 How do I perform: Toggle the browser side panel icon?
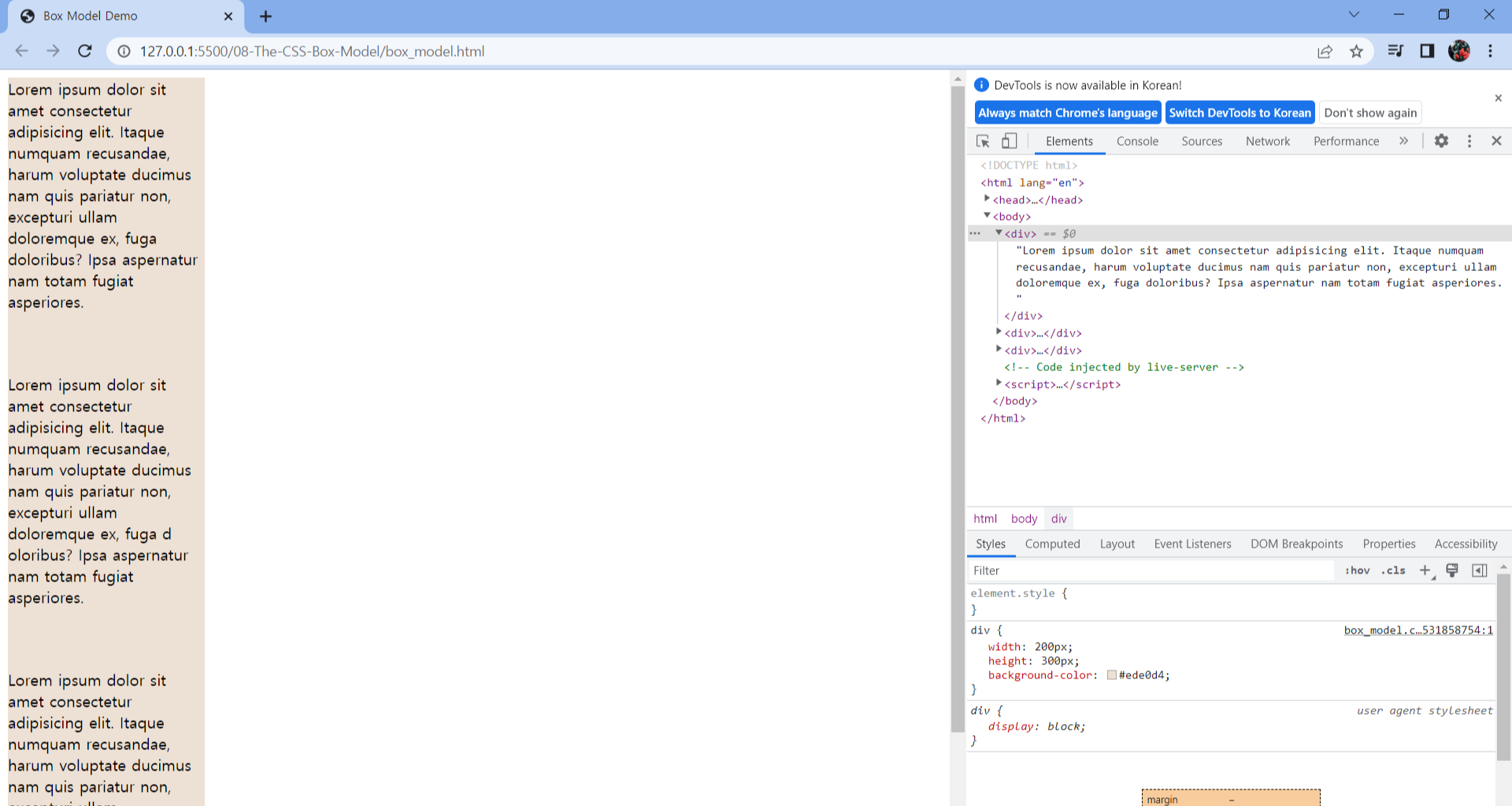click(1427, 51)
